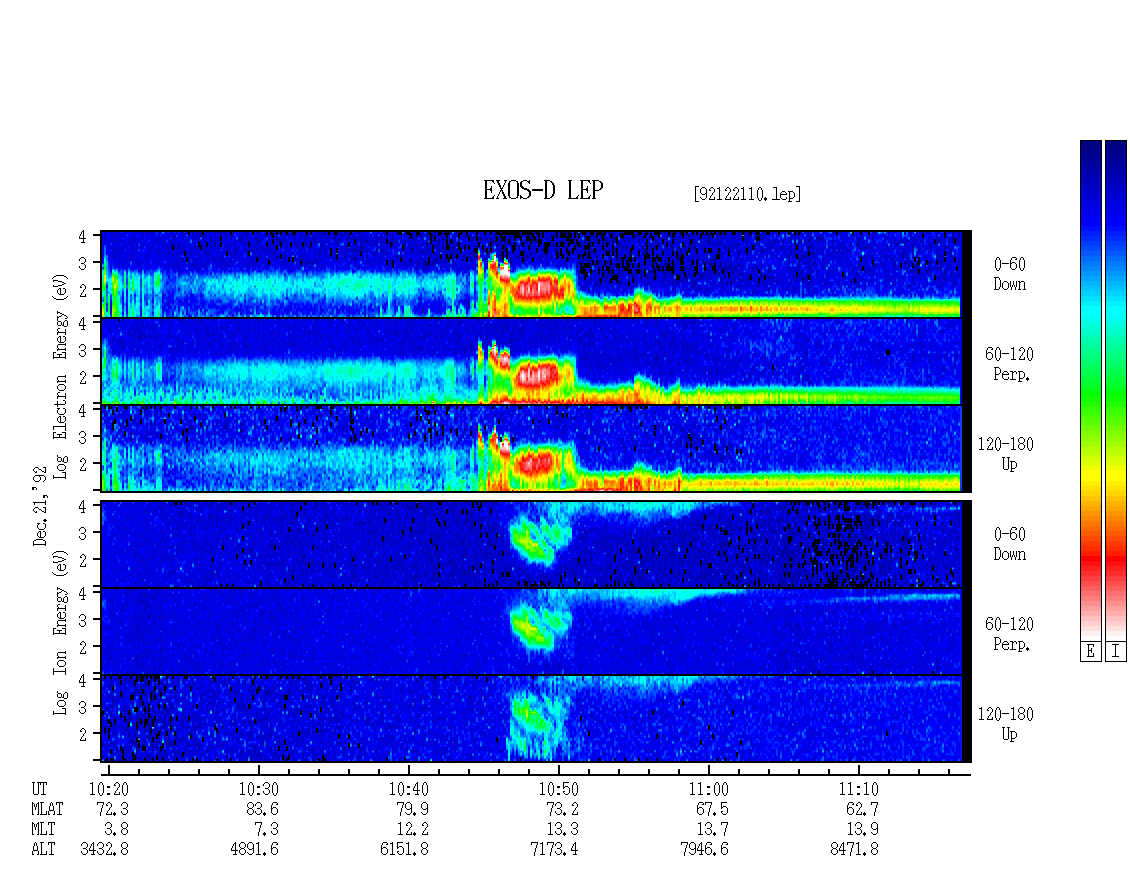Click the MLT value 12.2

(x=413, y=829)
